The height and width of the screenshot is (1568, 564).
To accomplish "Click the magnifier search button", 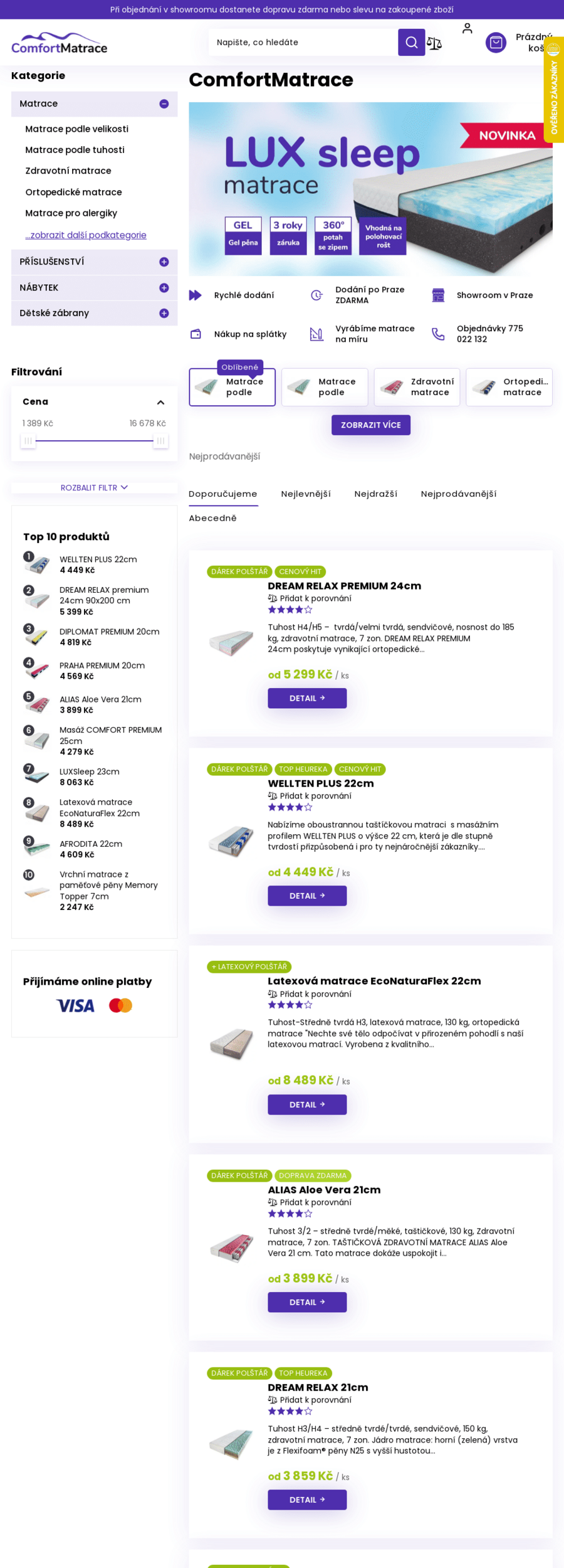I will [x=411, y=42].
